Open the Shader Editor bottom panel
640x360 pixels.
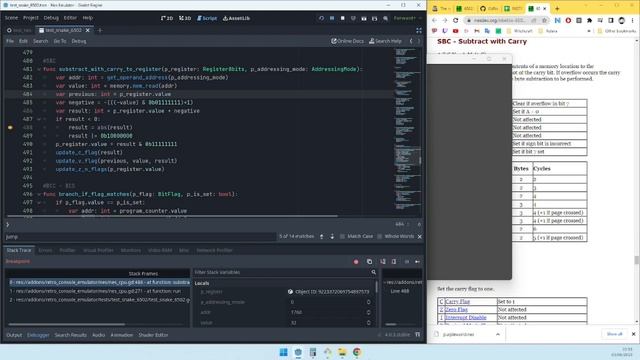[x=153, y=335]
